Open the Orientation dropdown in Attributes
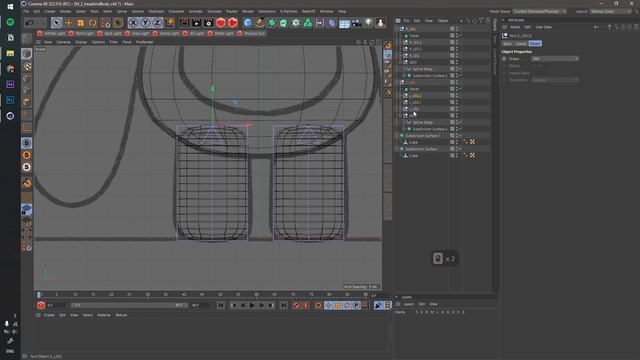Screen dimensions: 640x360 click(x=555, y=80)
